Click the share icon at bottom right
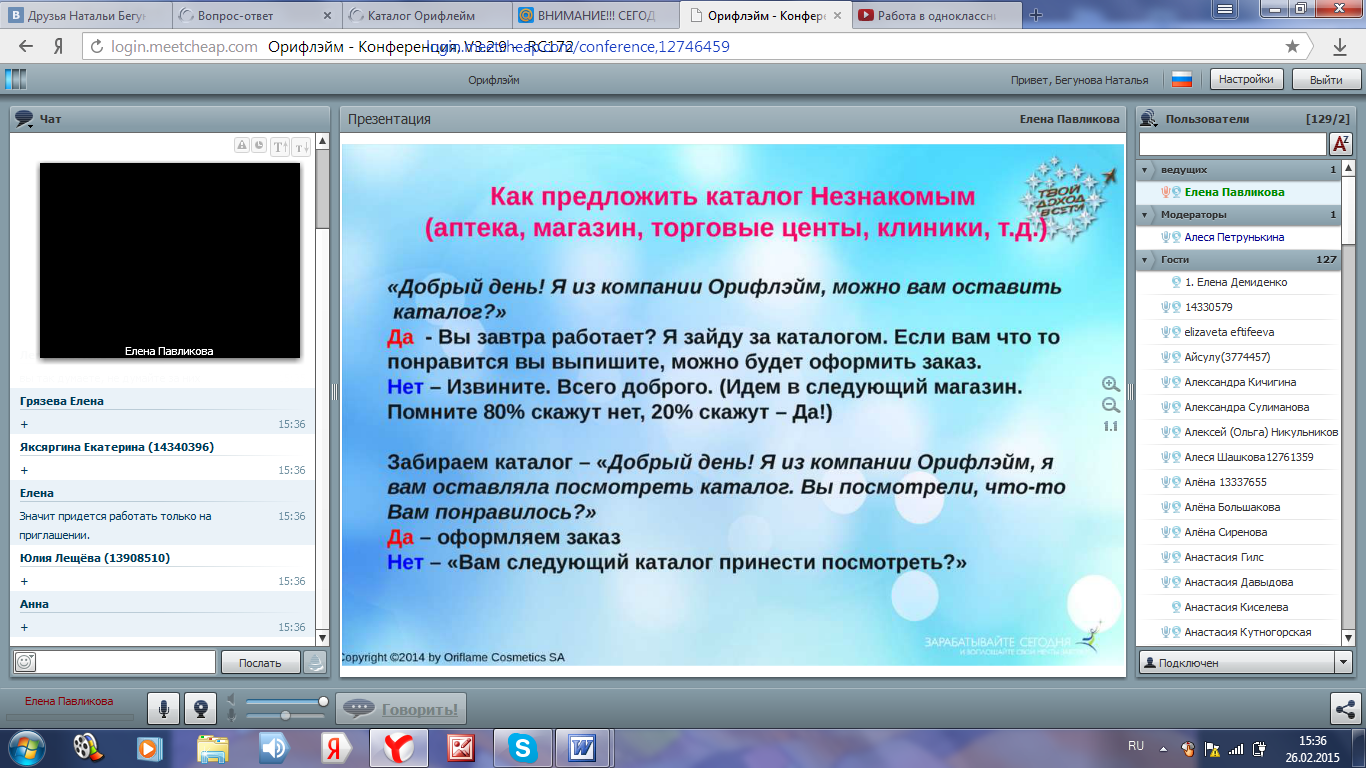 coord(1345,709)
